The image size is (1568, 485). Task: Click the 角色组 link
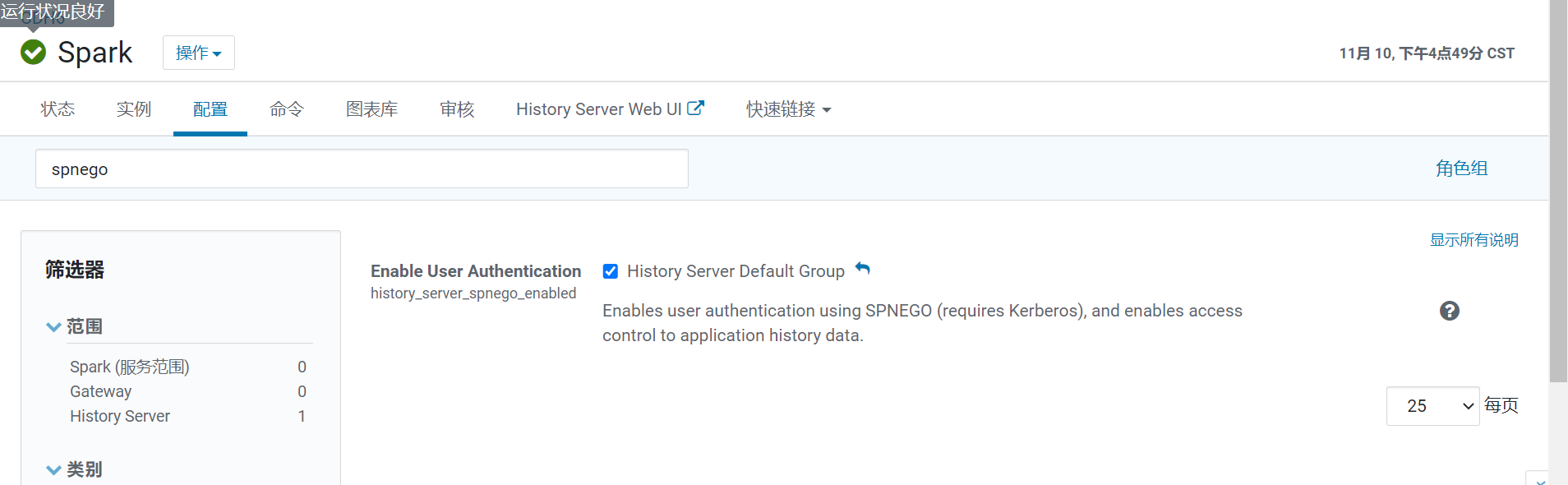pos(1461,169)
